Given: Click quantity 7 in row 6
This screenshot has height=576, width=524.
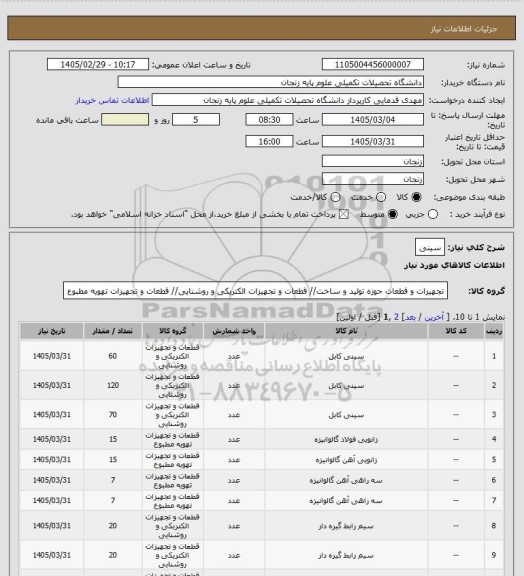Looking at the screenshot, I should pos(112,480).
